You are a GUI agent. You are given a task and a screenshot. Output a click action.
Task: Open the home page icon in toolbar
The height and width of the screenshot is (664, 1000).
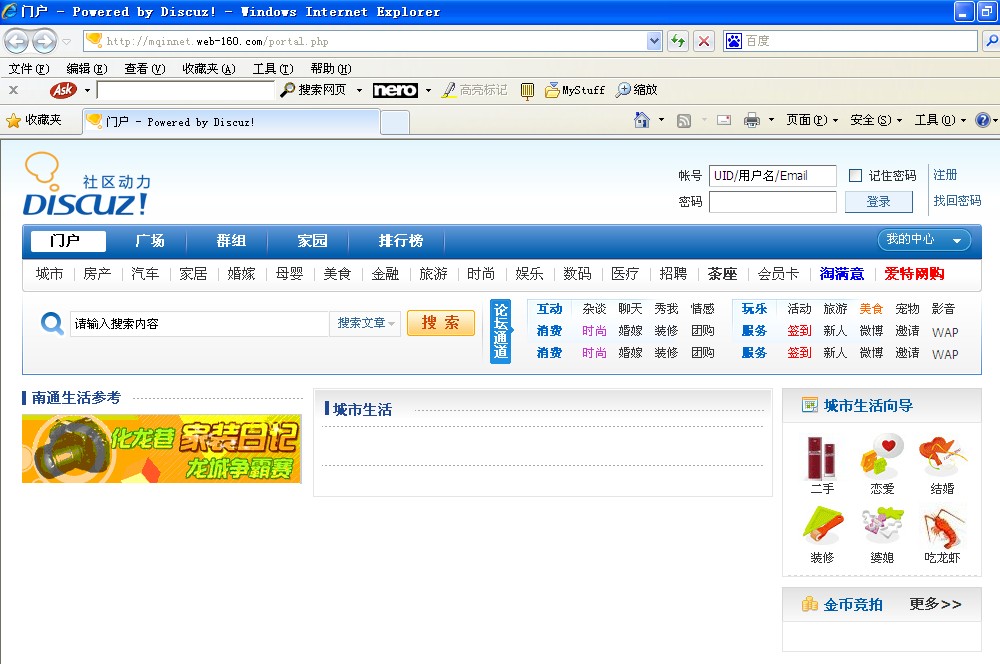point(643,120)
